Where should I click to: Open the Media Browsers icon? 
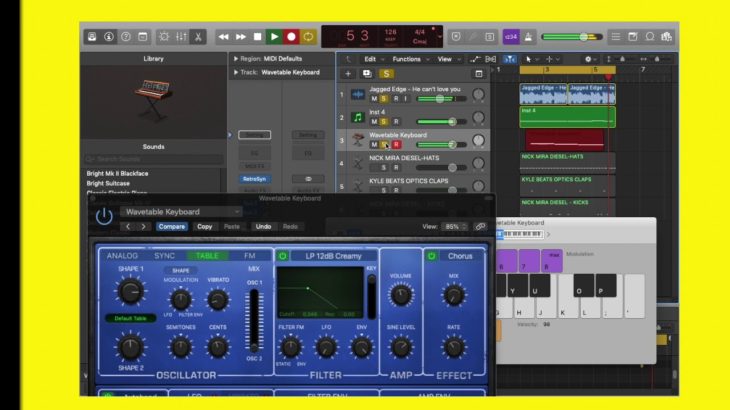pyautogui.click(x=666, y=37)
